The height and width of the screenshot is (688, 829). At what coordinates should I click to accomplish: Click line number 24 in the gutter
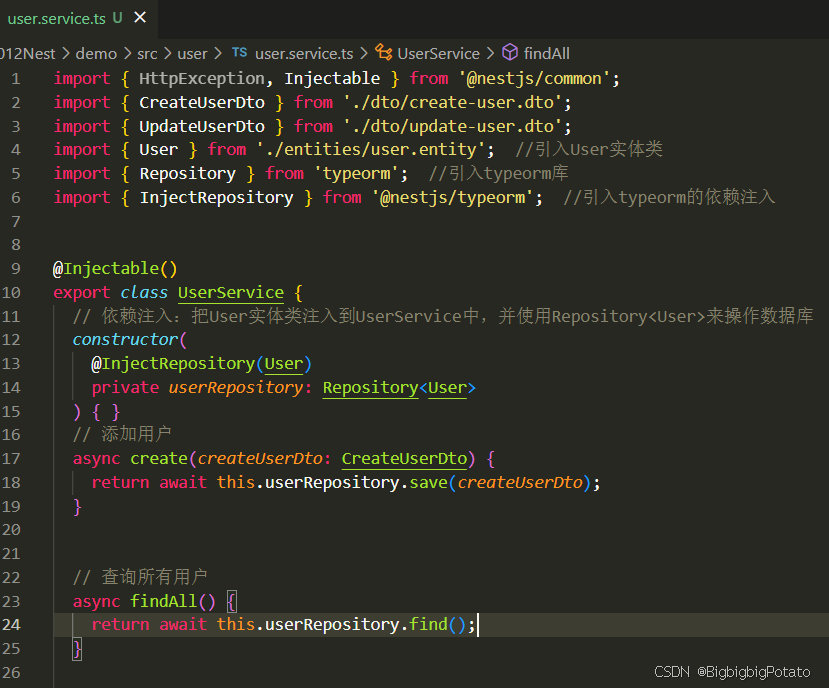[x=11, y=625]
